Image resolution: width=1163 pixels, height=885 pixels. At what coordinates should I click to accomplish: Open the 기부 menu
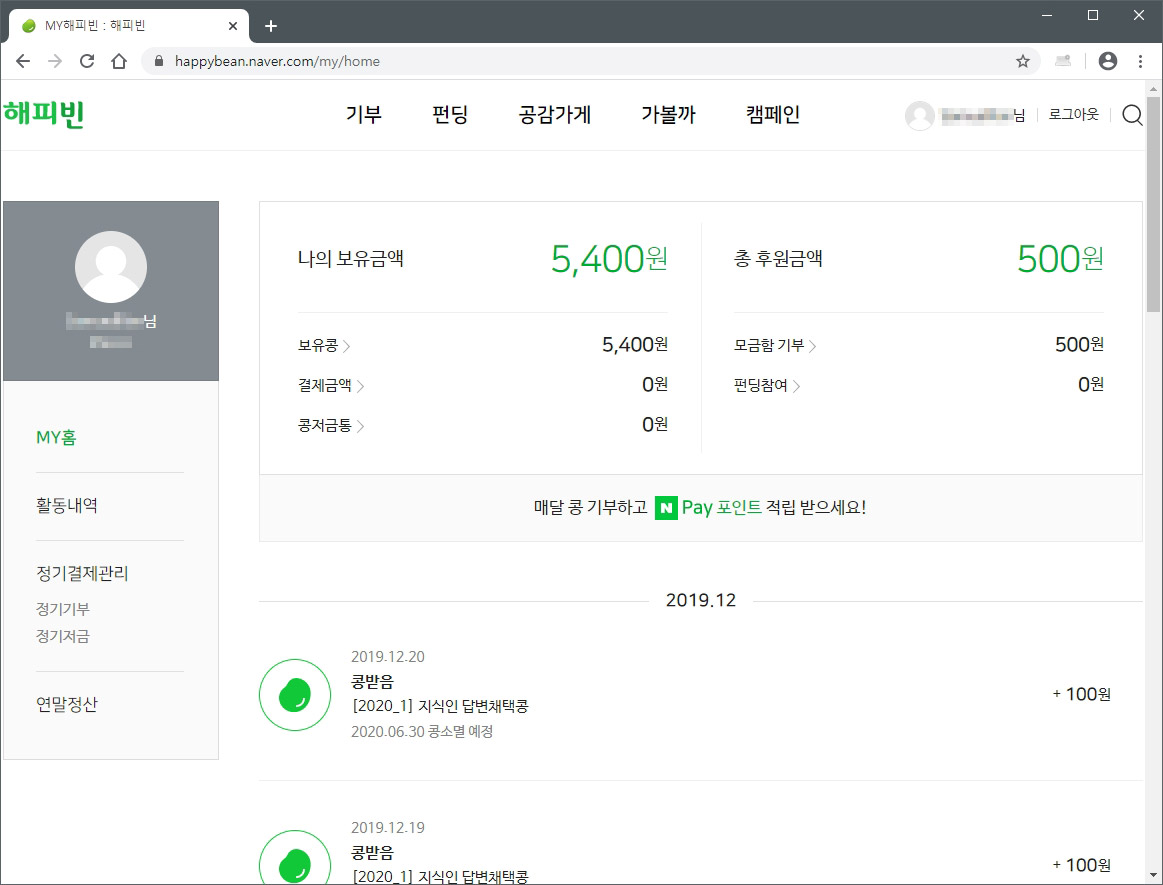(363, 114)
